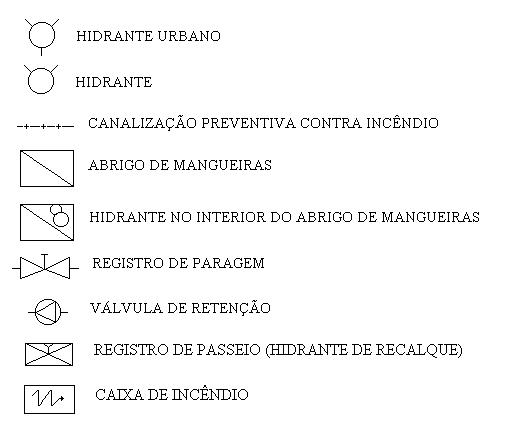Click the Hidrante Urbano symbol
The width and height of the screenshot is (523, 433).
42,37
